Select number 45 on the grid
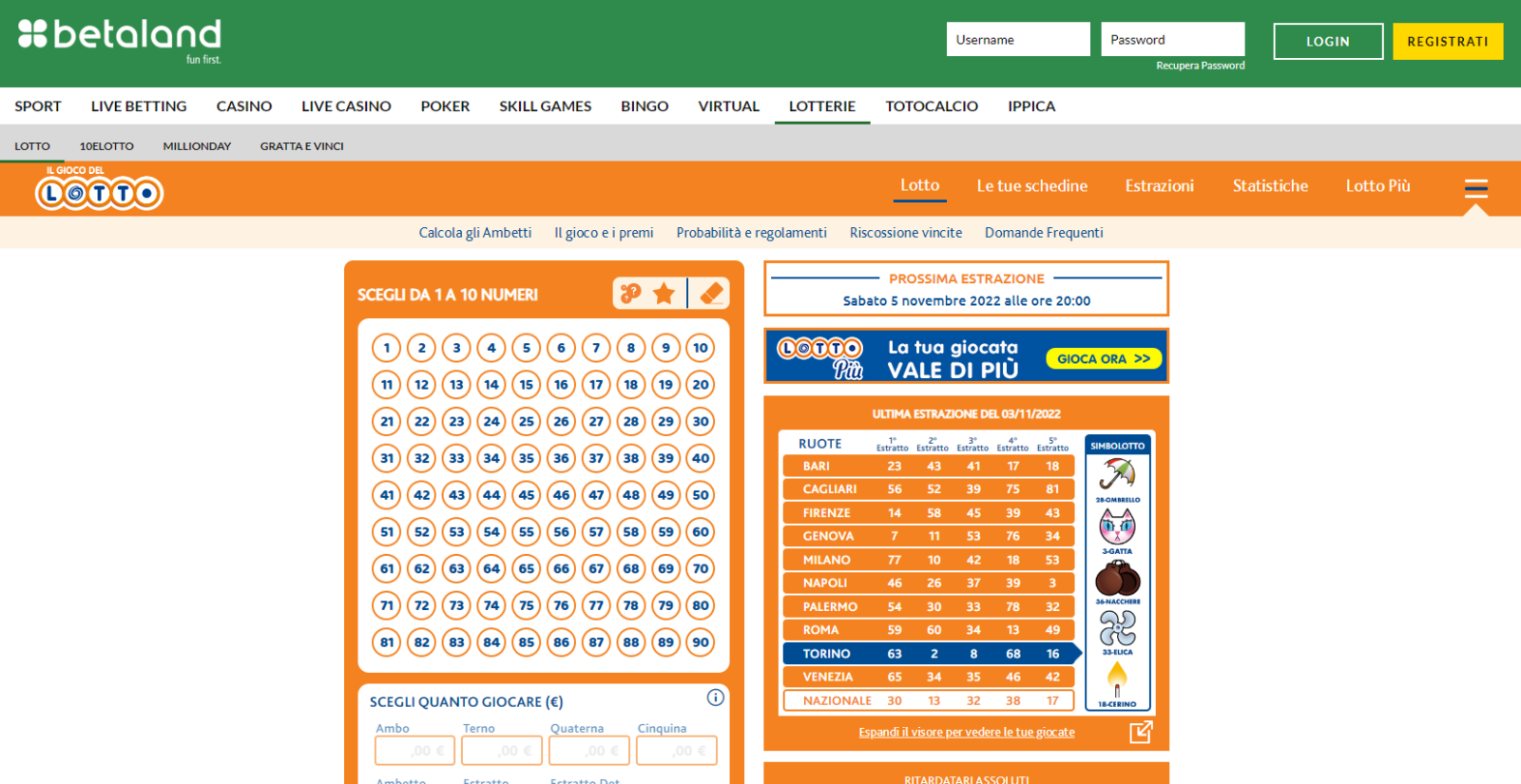 [x=527, y=494]
